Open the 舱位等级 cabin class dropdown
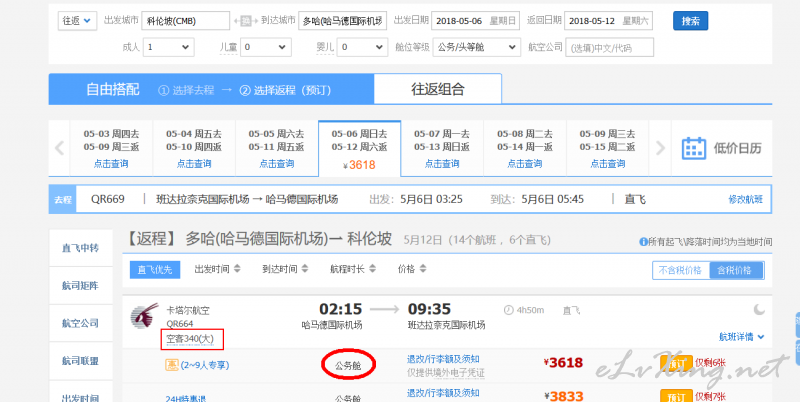Viewport: 800px width, 402px height. coord(477,47)
